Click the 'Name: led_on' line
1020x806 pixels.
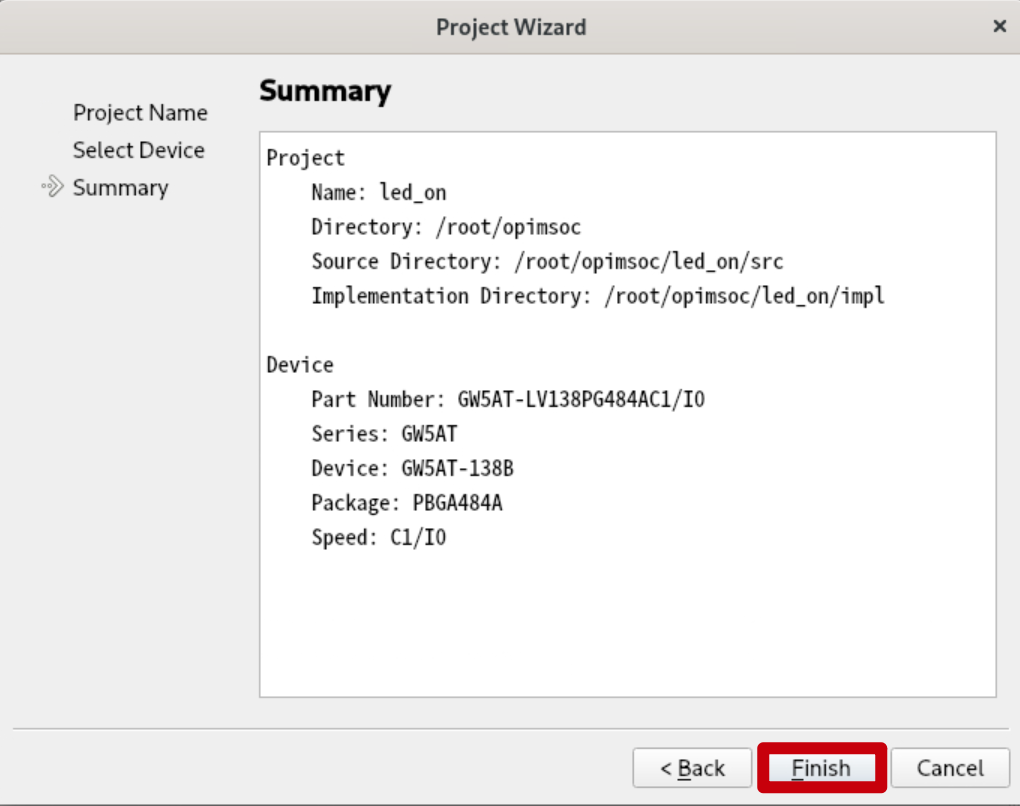coord(379,193)
